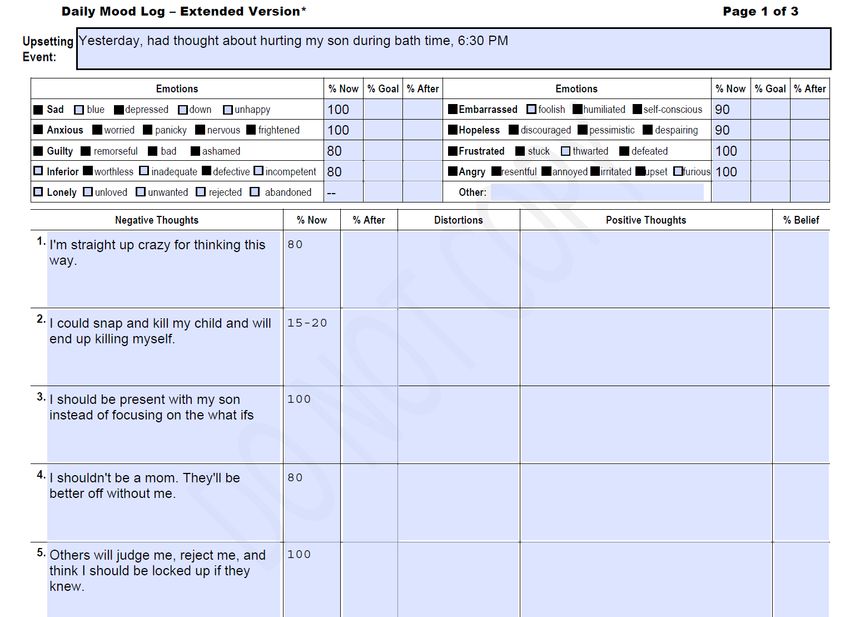850x617 pixels.
Task: Toggle the Sad checkbox
Action: point(38,110)
